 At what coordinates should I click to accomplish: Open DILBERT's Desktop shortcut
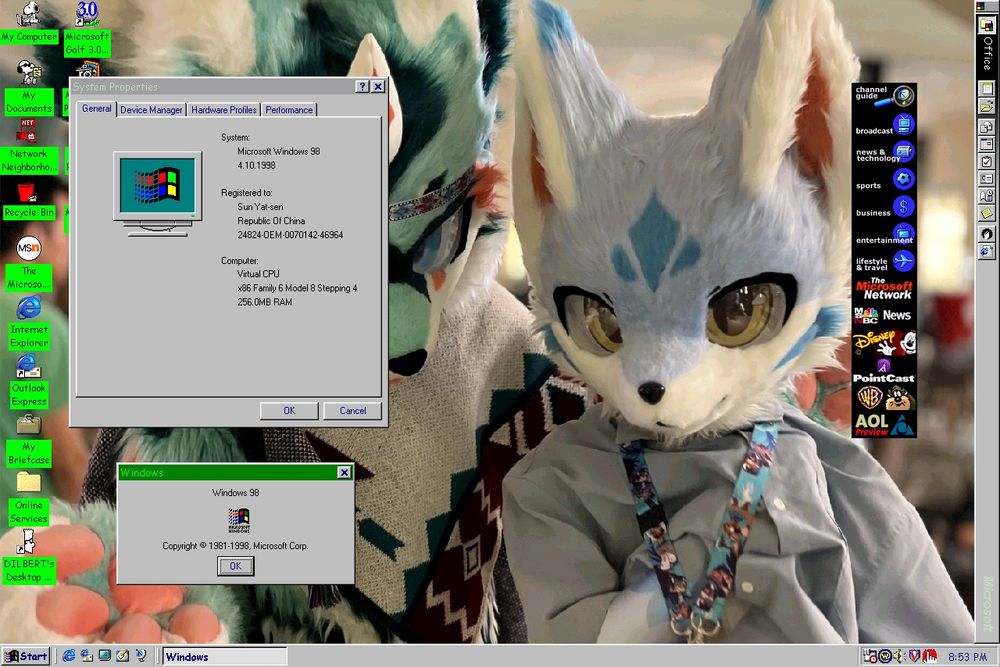29,556
